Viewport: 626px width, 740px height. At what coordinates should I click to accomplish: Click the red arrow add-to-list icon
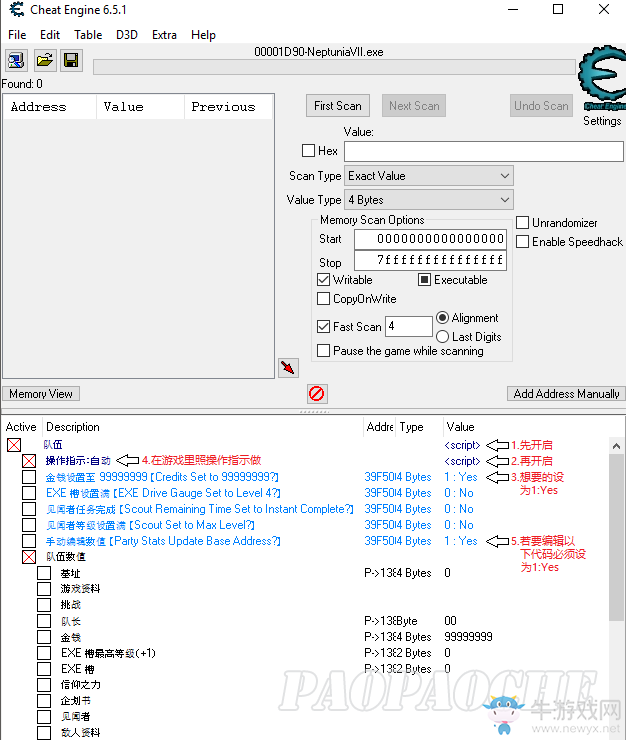288,368
